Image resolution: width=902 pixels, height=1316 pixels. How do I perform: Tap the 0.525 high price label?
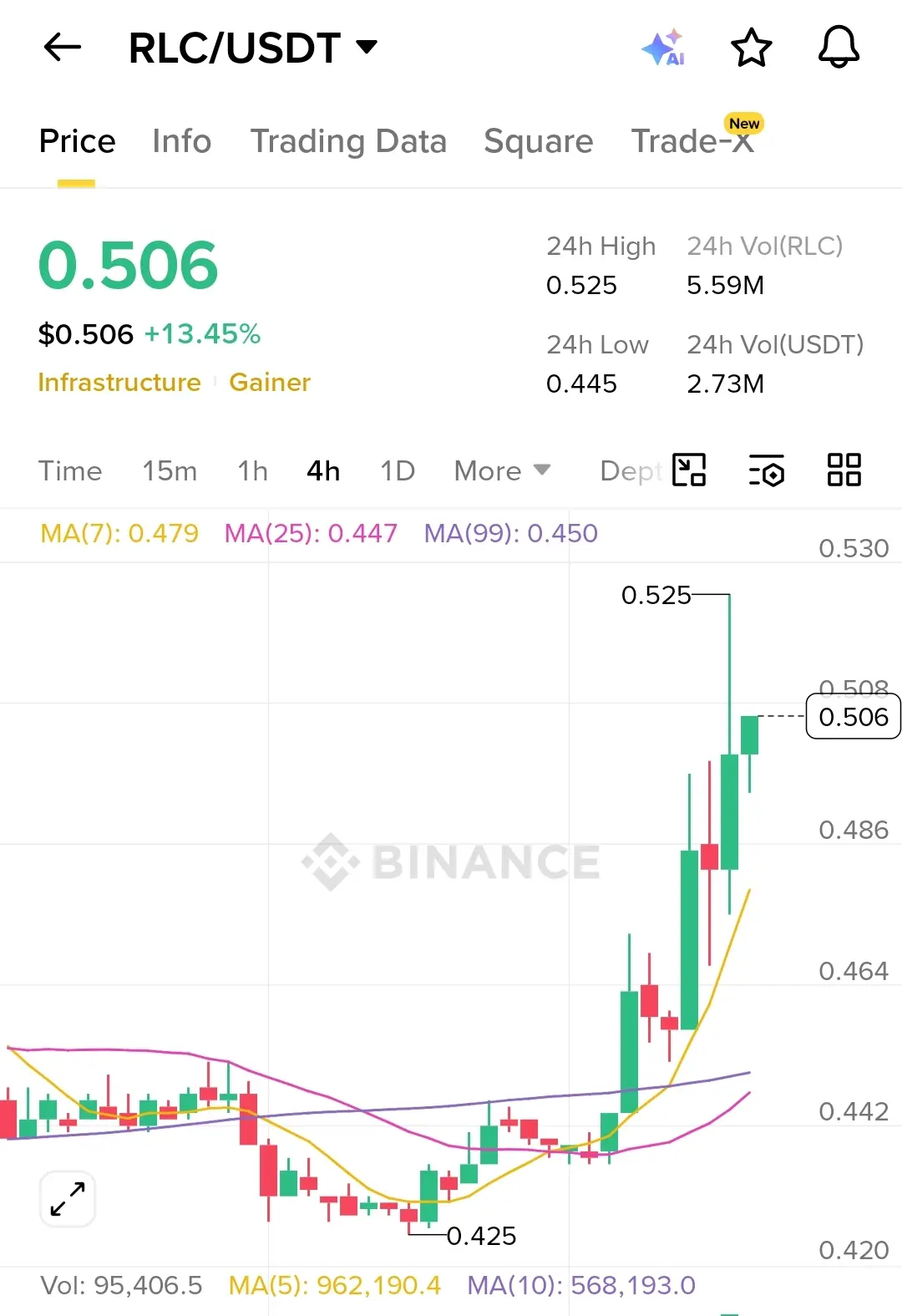click(x=656, y=595)
